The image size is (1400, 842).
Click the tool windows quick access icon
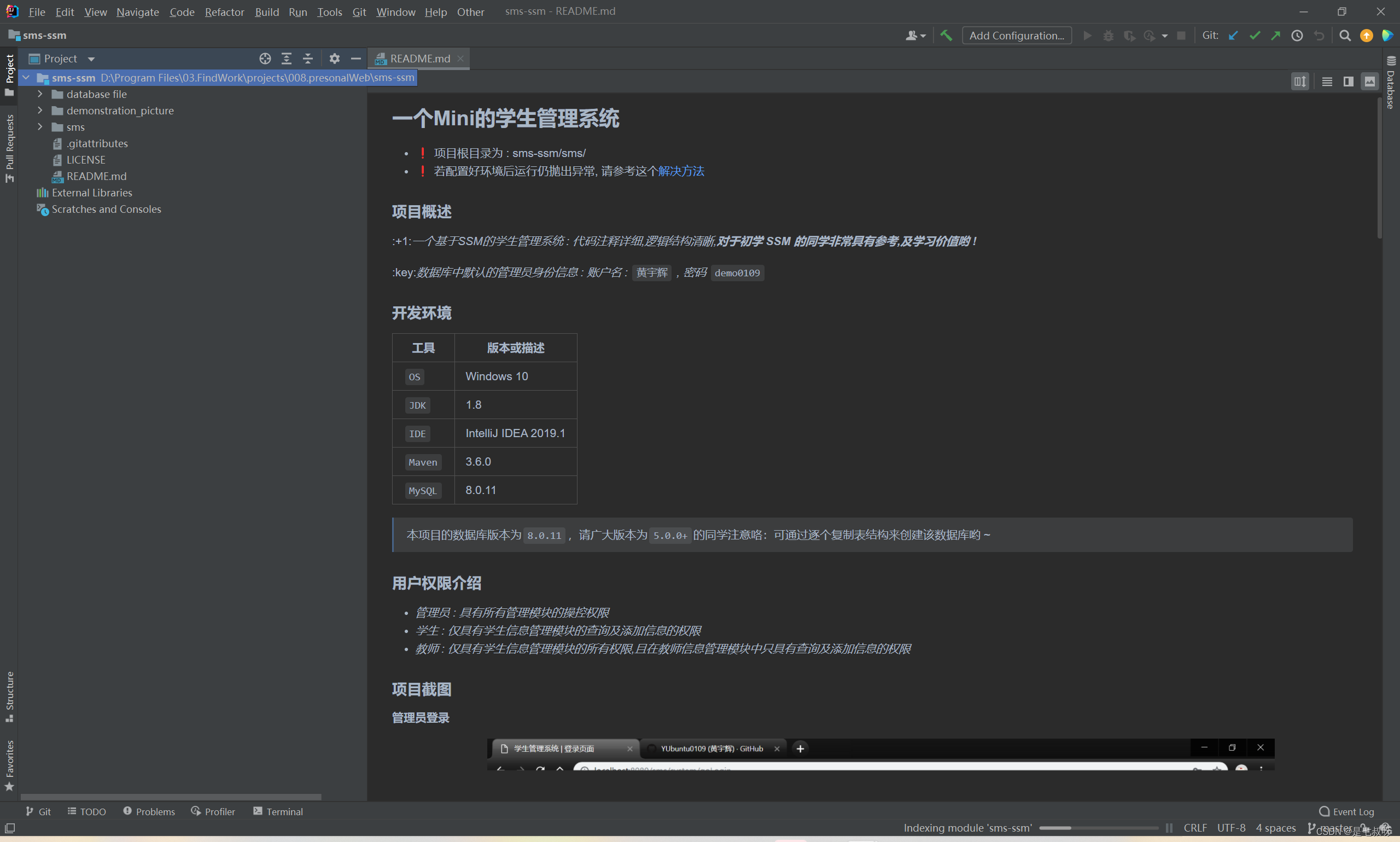[x=9, y=828]
